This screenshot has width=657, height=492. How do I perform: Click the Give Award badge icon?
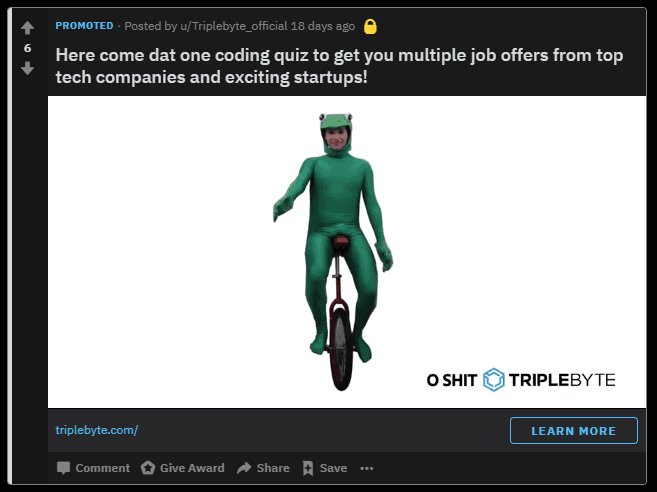pyautogui.click(x=147, y=468)
